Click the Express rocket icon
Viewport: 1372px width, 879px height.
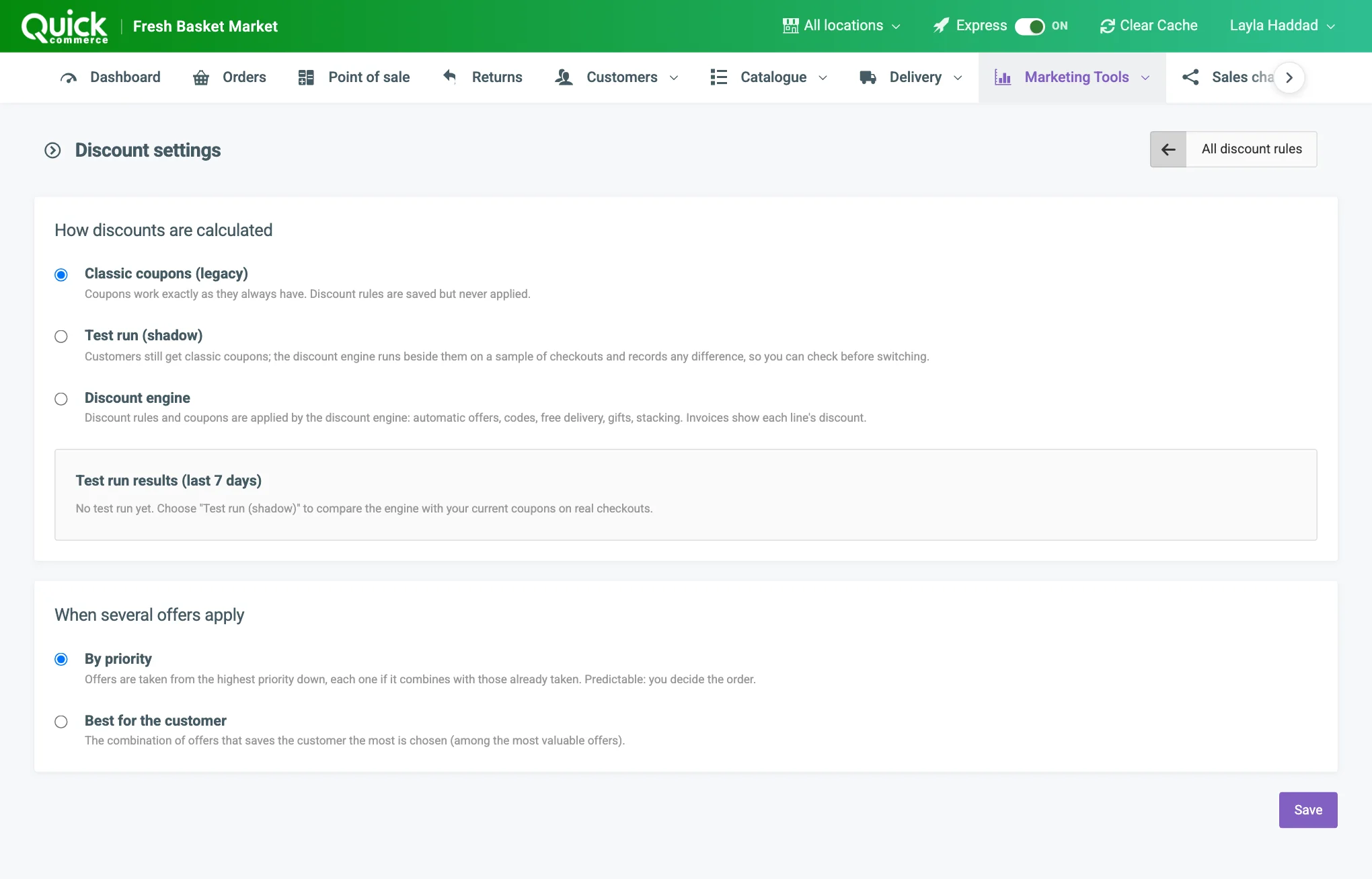pyautogui.click(x=941, y=26)
